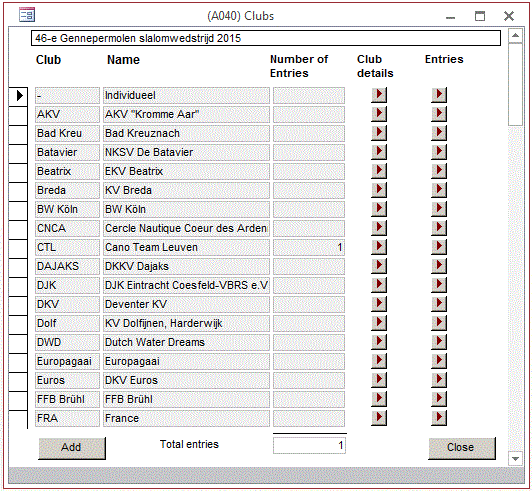The width and height of the screenshot is (532, 491).
Task: View club details for KV Breda
Action: pos(379,190)
